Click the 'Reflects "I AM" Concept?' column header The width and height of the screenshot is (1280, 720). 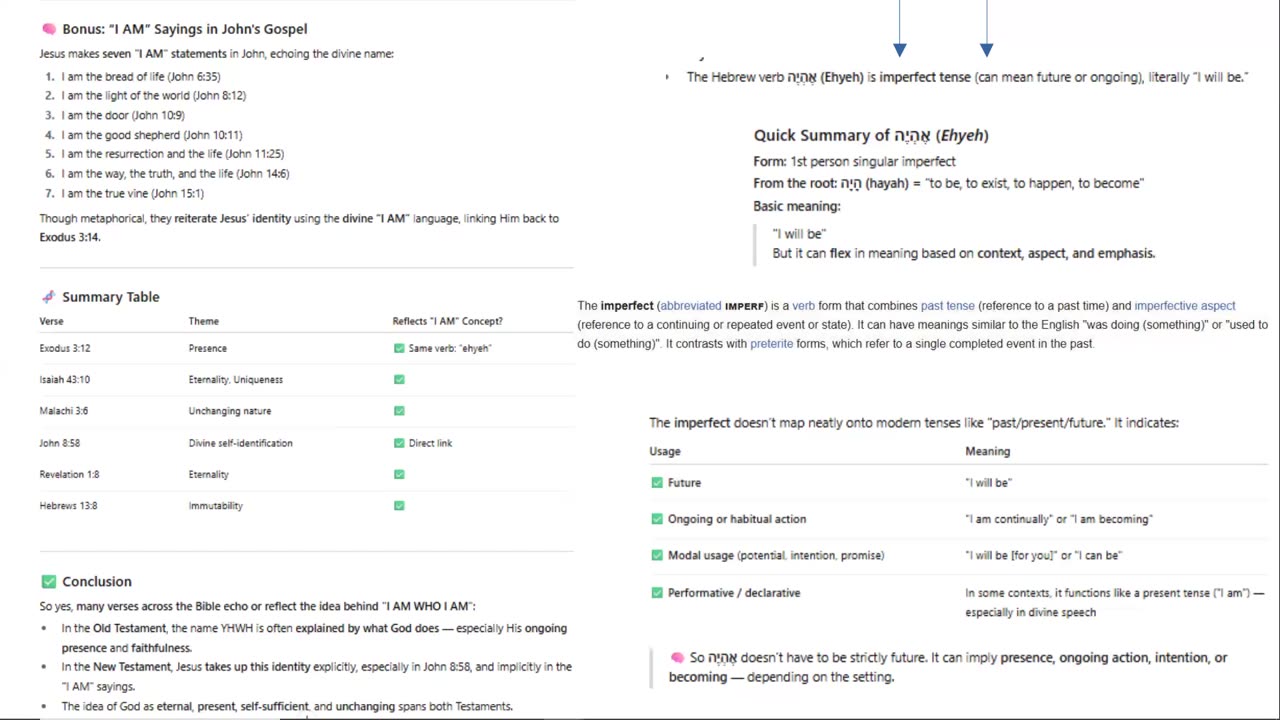(447, 321)
